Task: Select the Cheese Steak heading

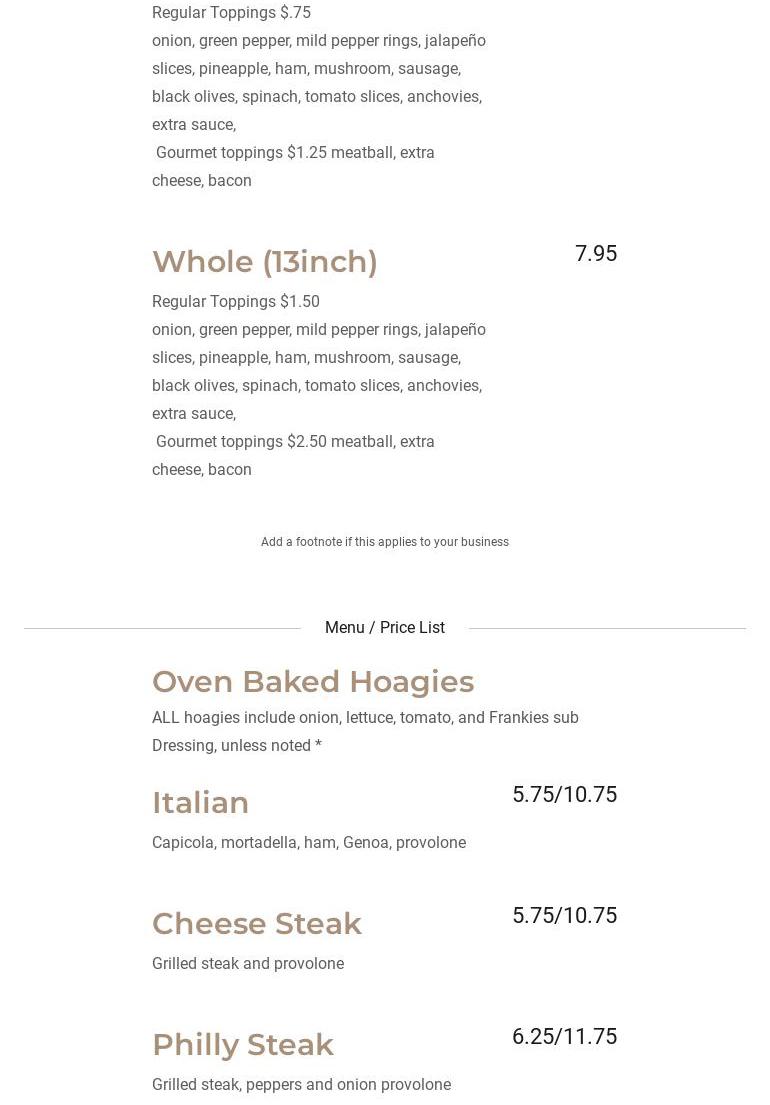Action: point(257,924)
